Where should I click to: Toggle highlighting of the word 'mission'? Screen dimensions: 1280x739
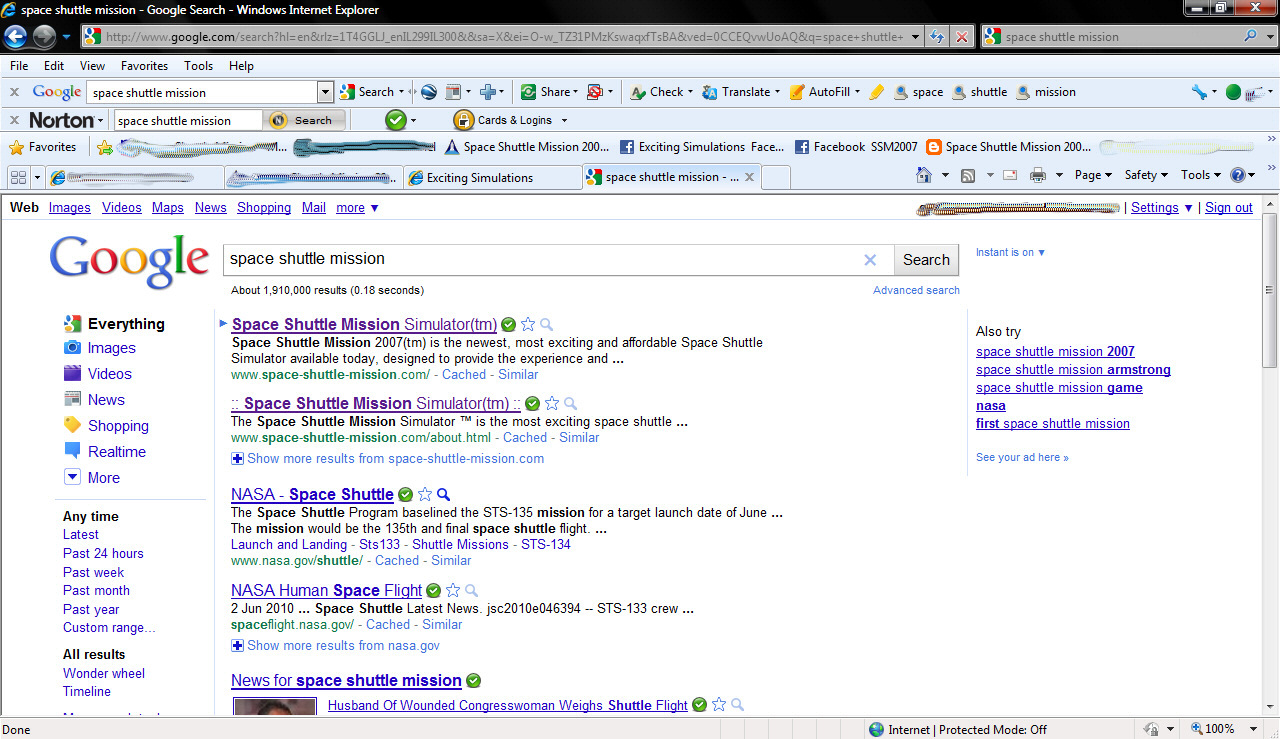(1046, 92)
